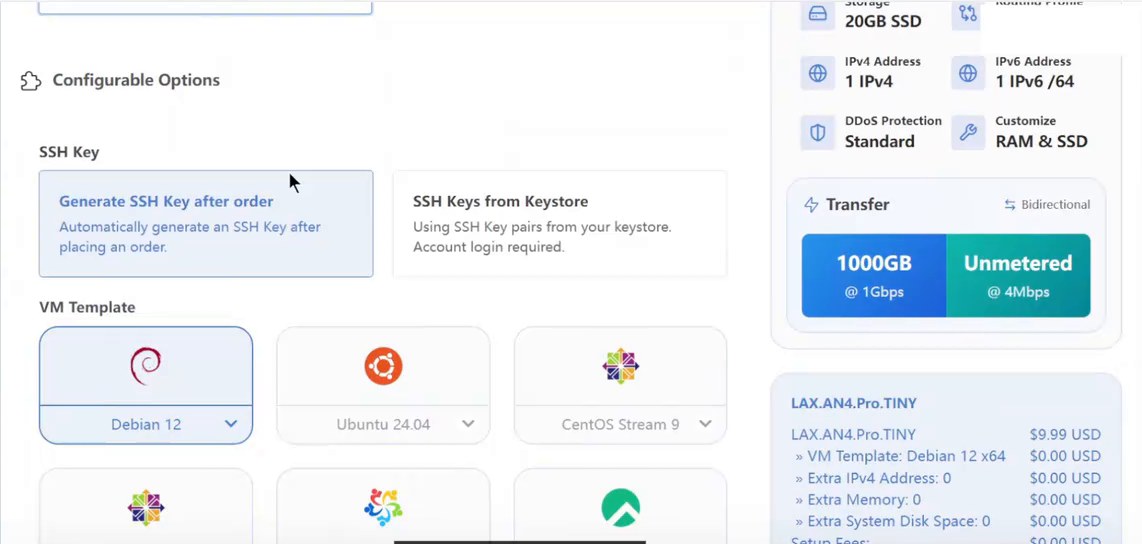This screenshot has height=544, width=1142.
Task: Click the Configurable Options puzzle icon
Action: click(31, 81)
